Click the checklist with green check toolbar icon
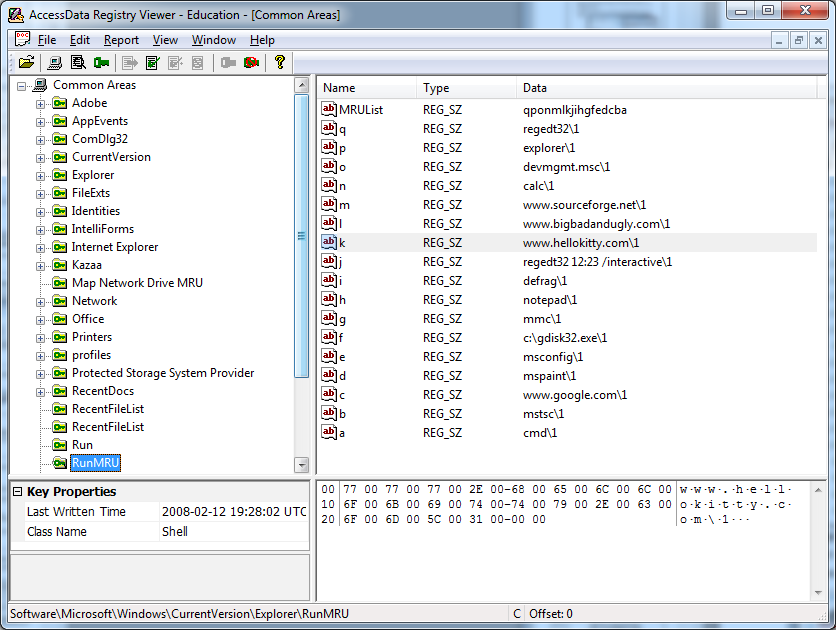 (x=152, y=62)
